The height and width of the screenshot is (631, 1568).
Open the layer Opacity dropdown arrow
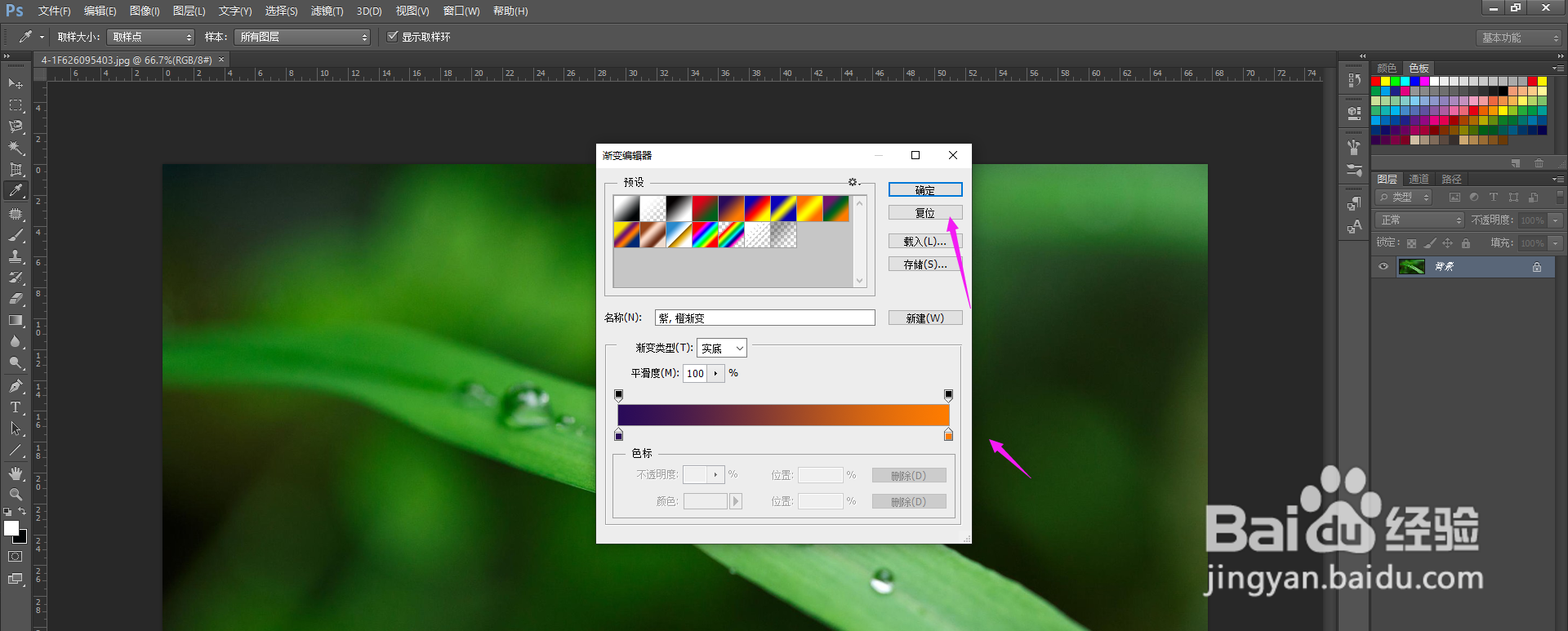tap(1556, 220)
